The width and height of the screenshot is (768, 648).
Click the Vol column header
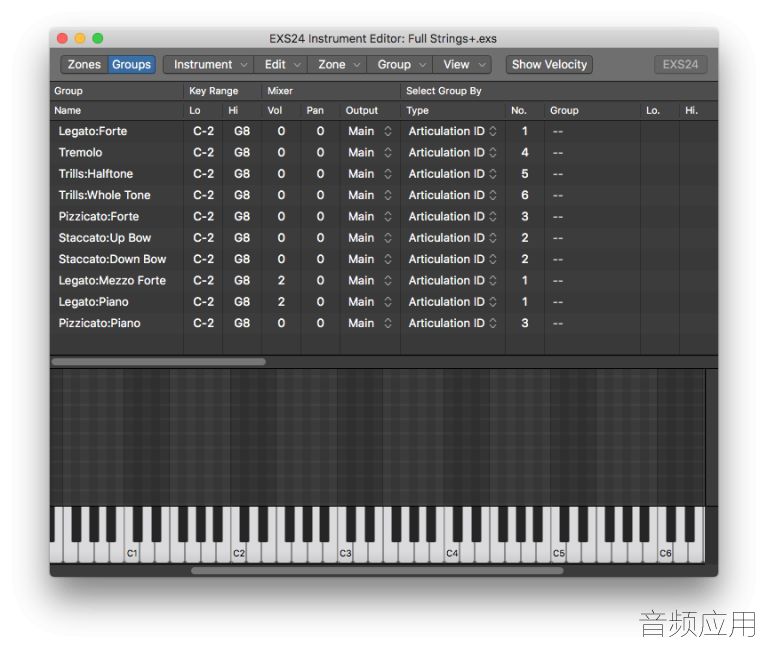coord(275,111)
